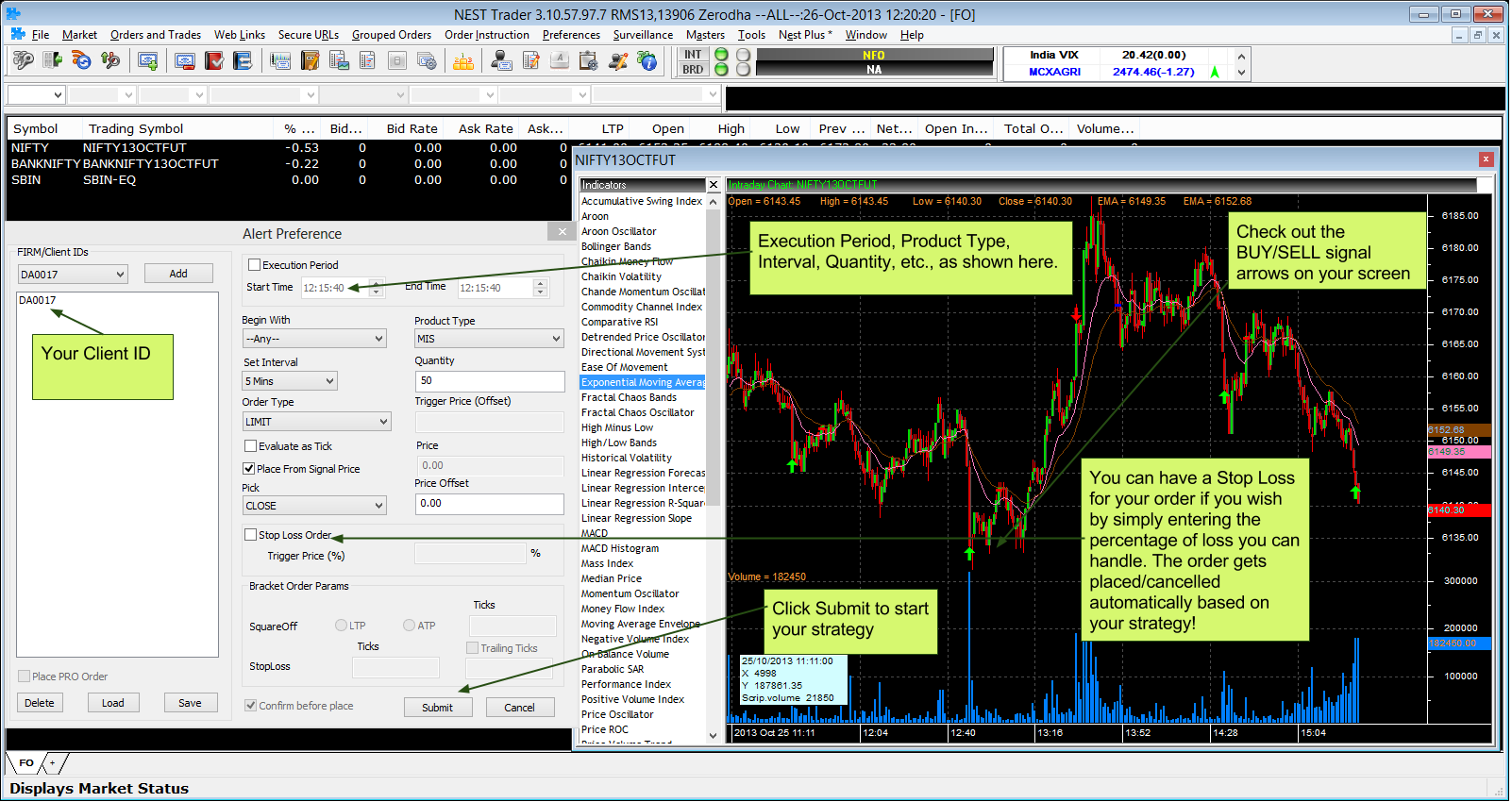Viewport: 1512px width, 802px height.
Task: Open the Web Links menu
Action: click(x=240, y=35)
